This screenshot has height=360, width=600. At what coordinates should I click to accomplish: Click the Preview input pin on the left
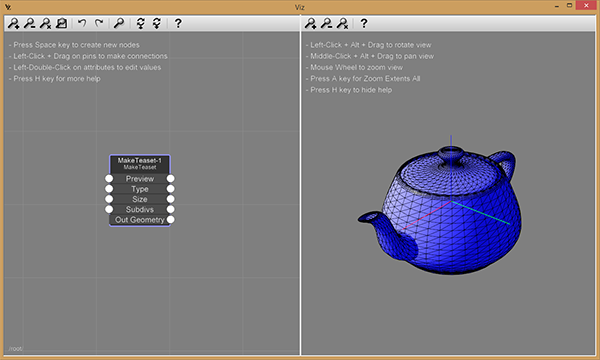(109, 179)
